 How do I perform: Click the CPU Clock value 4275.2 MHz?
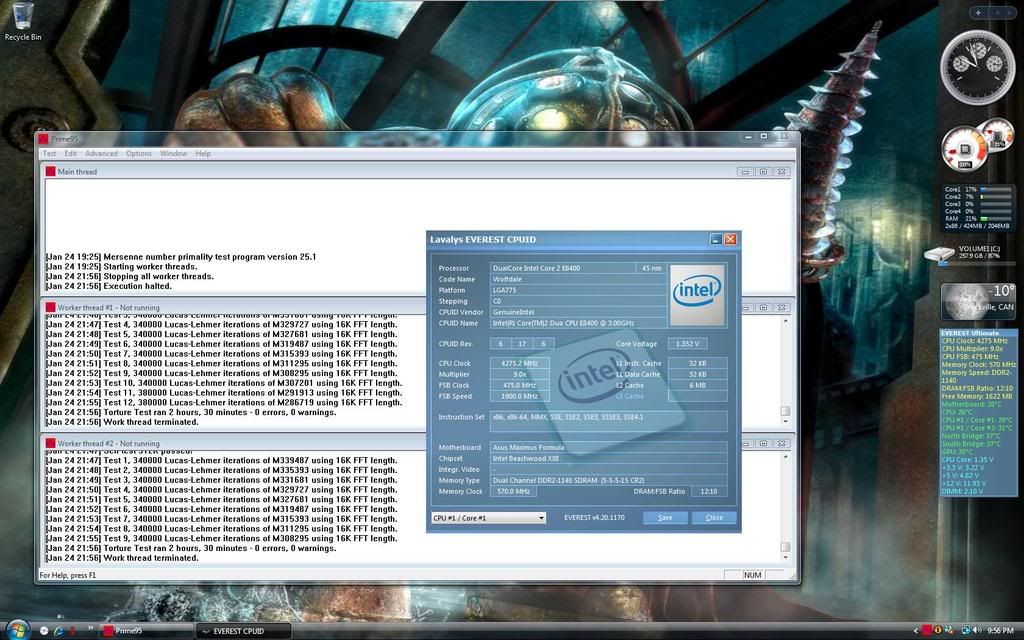coord(520,363)
